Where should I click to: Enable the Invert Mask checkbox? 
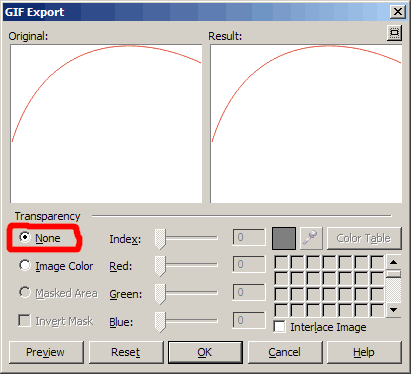point(24,321)
